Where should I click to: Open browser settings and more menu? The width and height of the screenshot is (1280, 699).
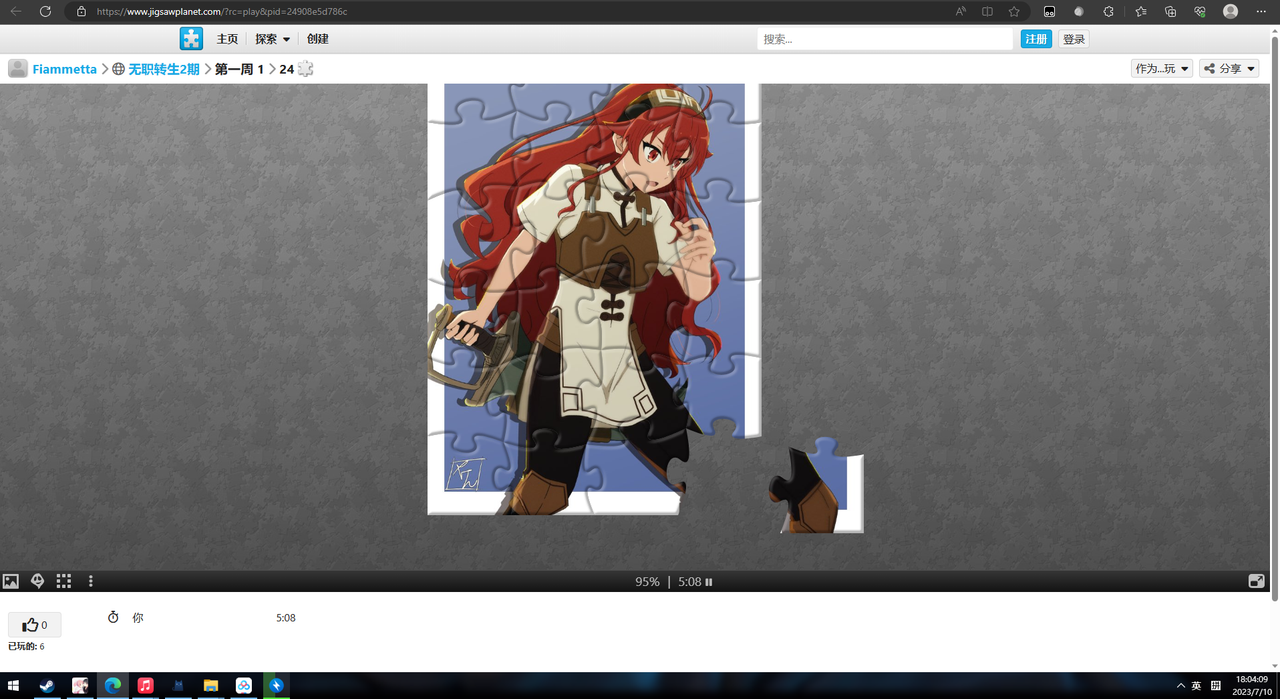coord(1261,12)
